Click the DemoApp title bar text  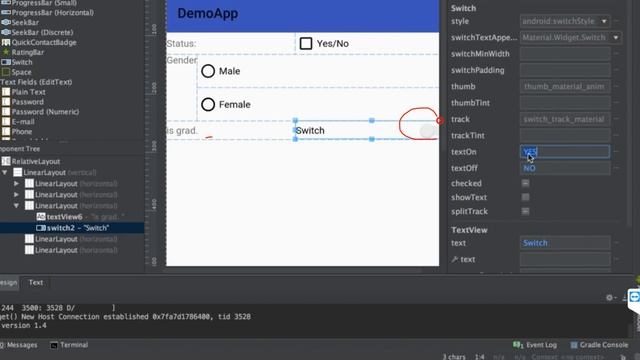coord(207,13)
